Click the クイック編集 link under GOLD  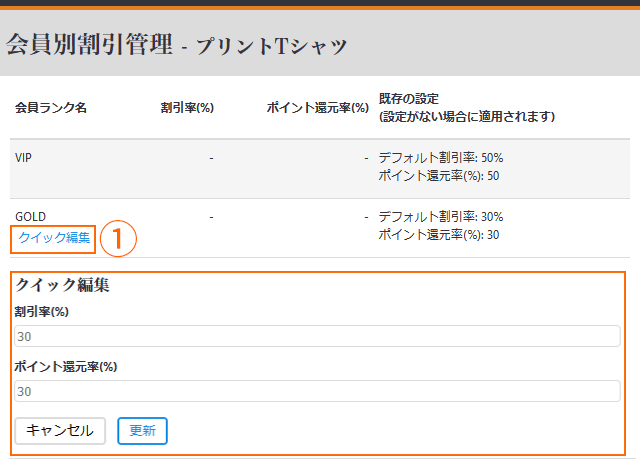tap(54, 238)
